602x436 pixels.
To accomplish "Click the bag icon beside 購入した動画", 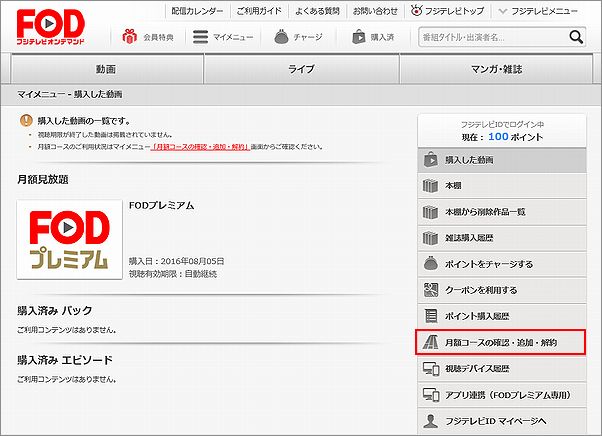I will [x=431, y=160].
